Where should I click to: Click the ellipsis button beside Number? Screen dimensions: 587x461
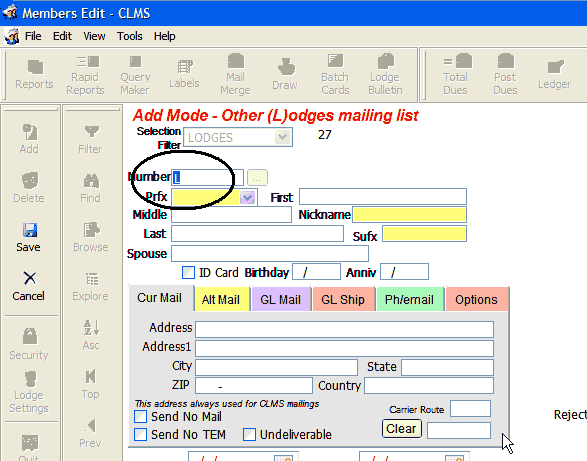pyautogui.click(x=257, y=178)
